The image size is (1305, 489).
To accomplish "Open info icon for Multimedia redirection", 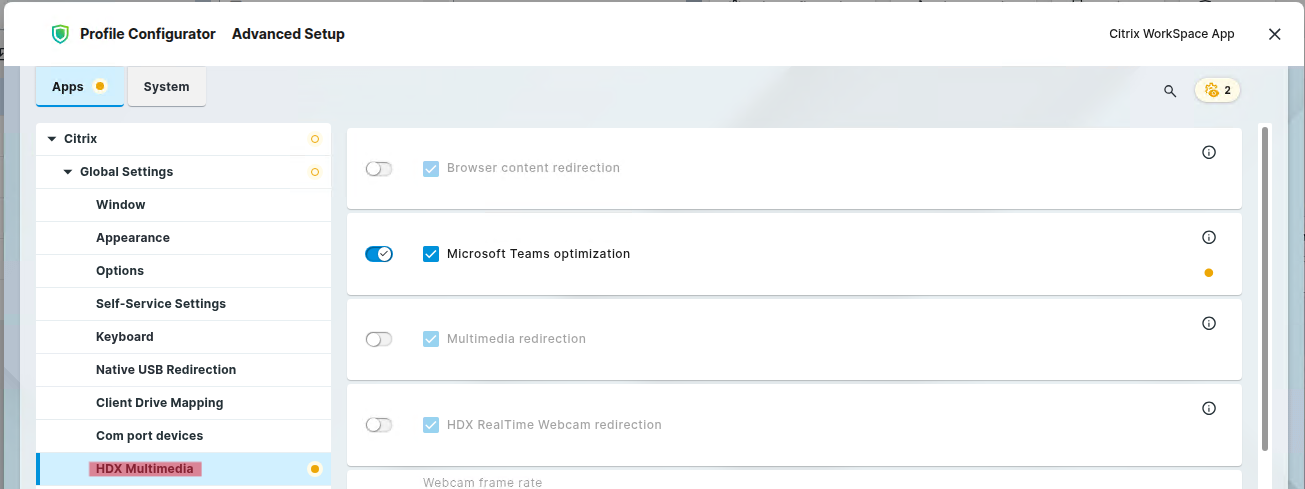I will pyautogui.click(x=1208, y=323).
